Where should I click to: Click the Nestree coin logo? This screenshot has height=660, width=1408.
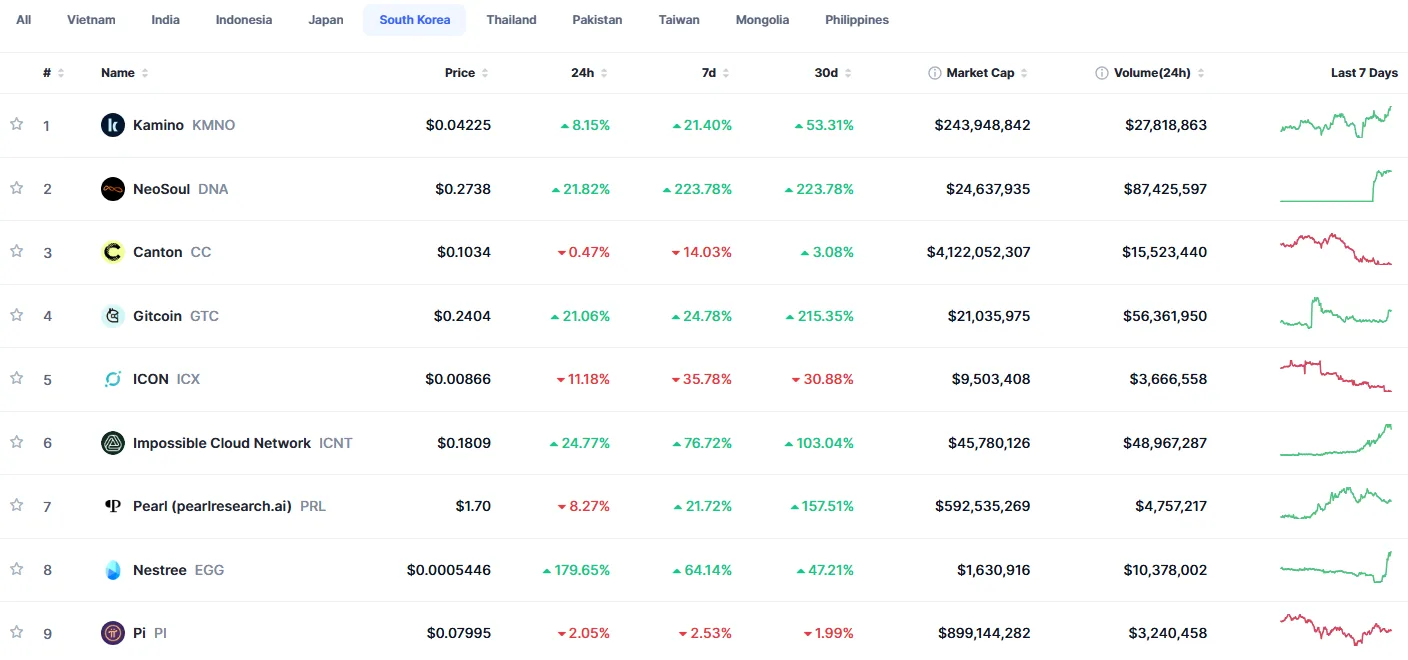pyautogui.click(x=113, y=570)
